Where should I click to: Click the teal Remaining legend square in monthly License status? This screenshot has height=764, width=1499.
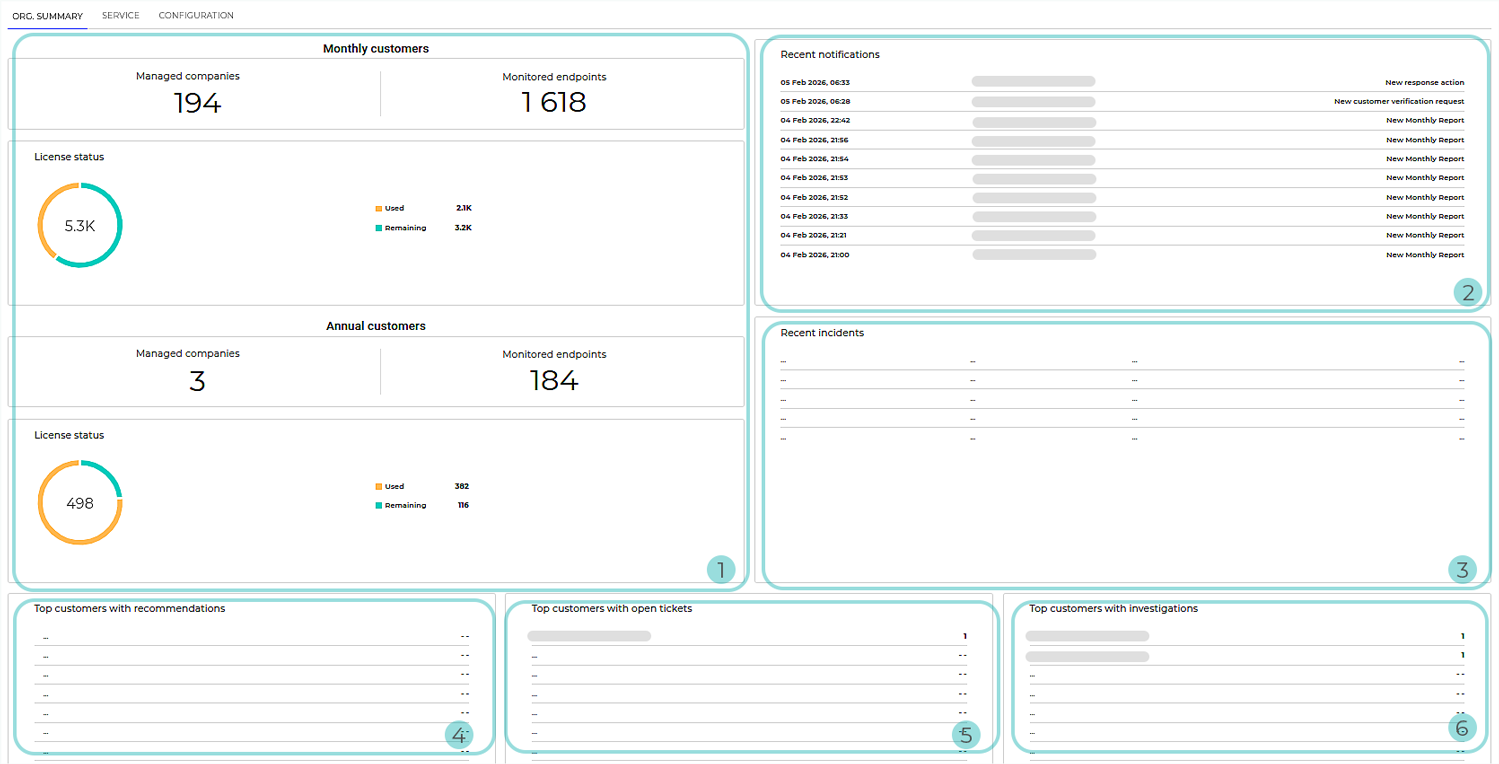378,227
